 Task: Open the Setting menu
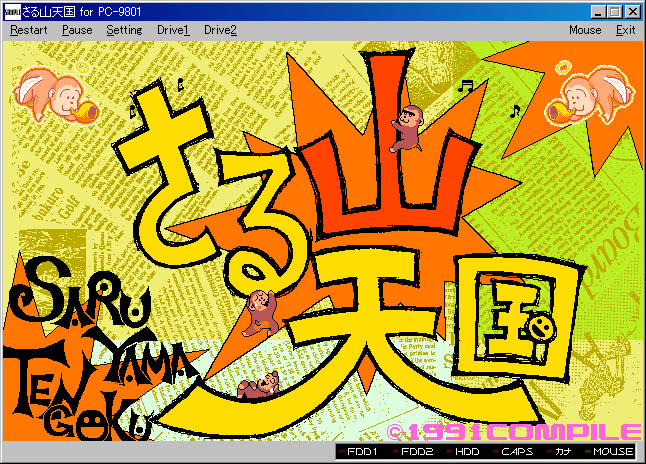[x=124, y=30]
